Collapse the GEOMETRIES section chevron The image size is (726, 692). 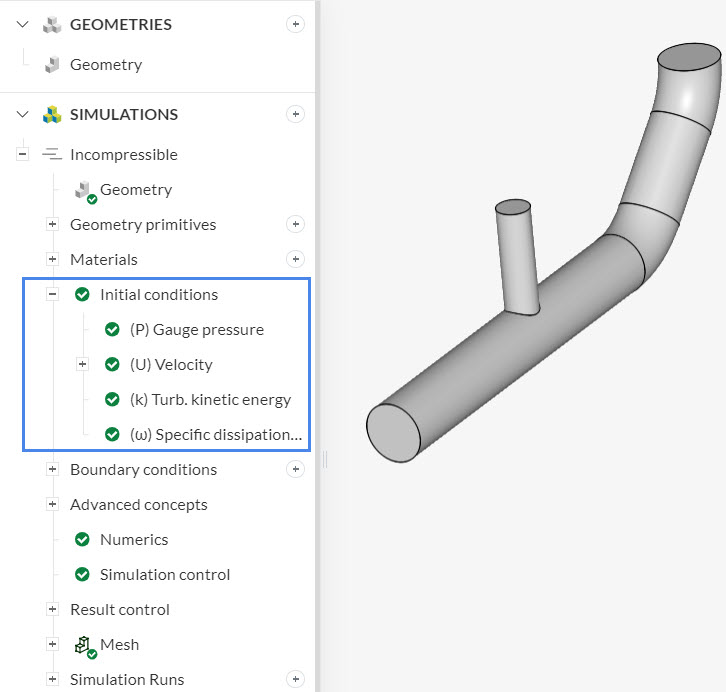tap(23, 24)
